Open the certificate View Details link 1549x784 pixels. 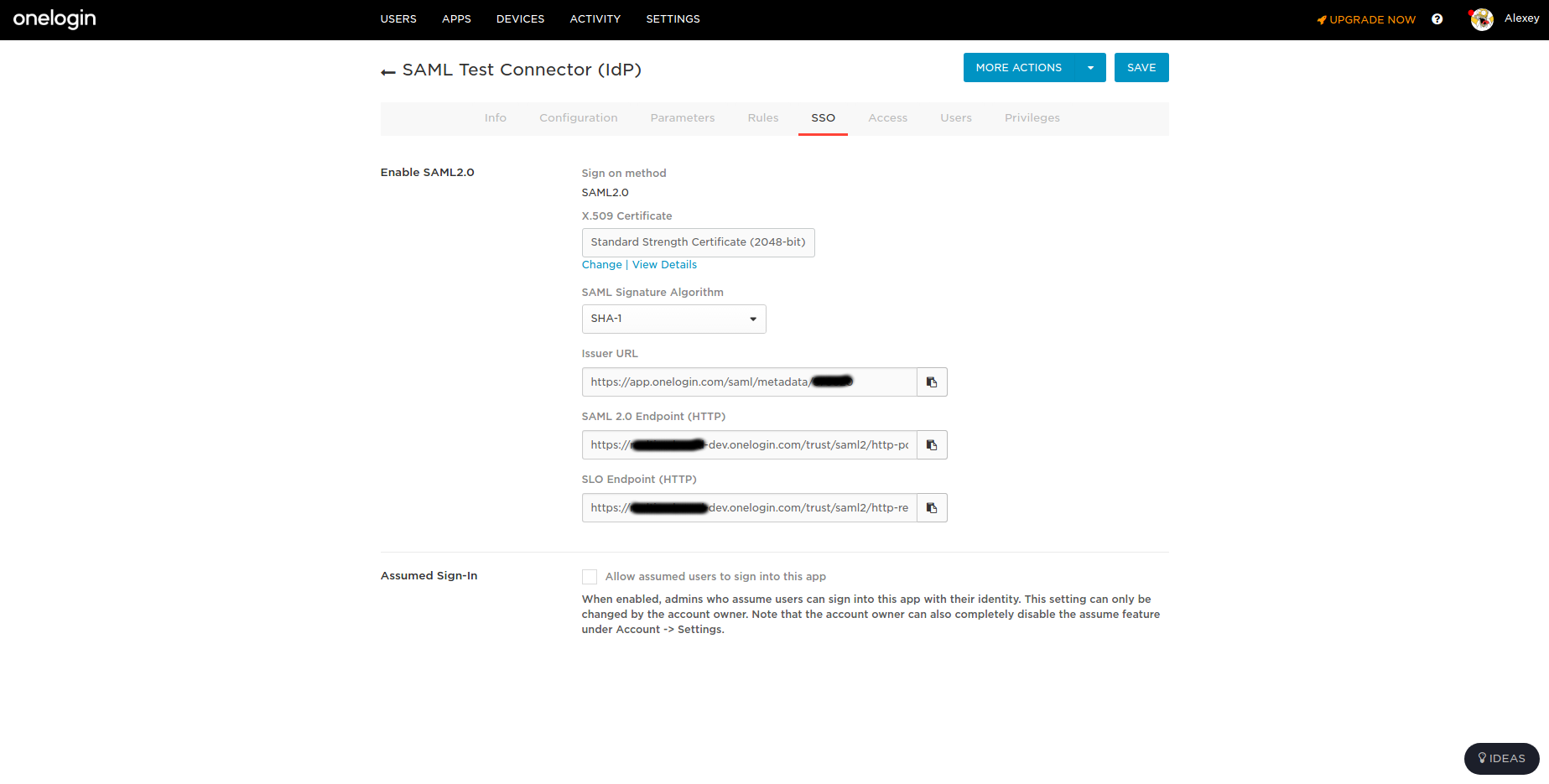pyautogui.click(x=664, y=265)
